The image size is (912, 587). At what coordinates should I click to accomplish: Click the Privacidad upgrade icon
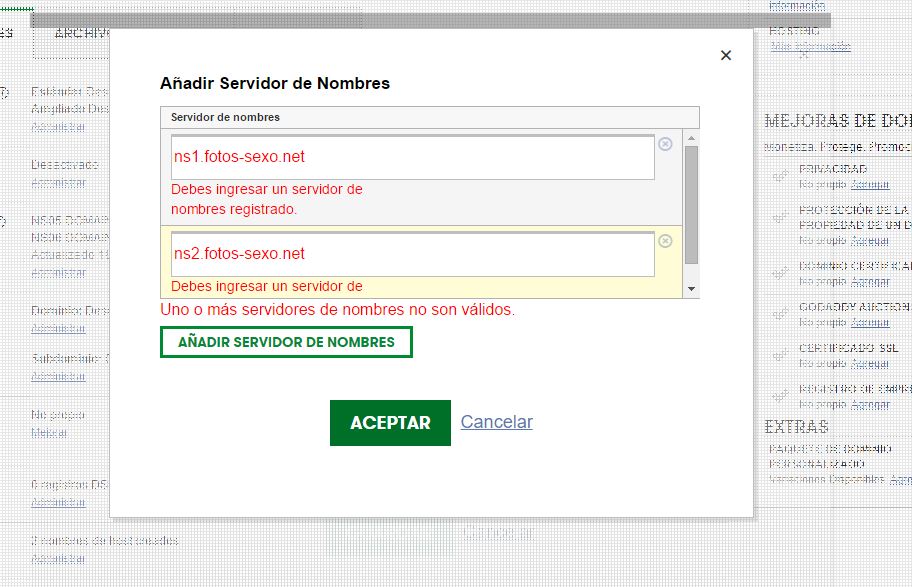pyautogui.click(x=781, y=177)
